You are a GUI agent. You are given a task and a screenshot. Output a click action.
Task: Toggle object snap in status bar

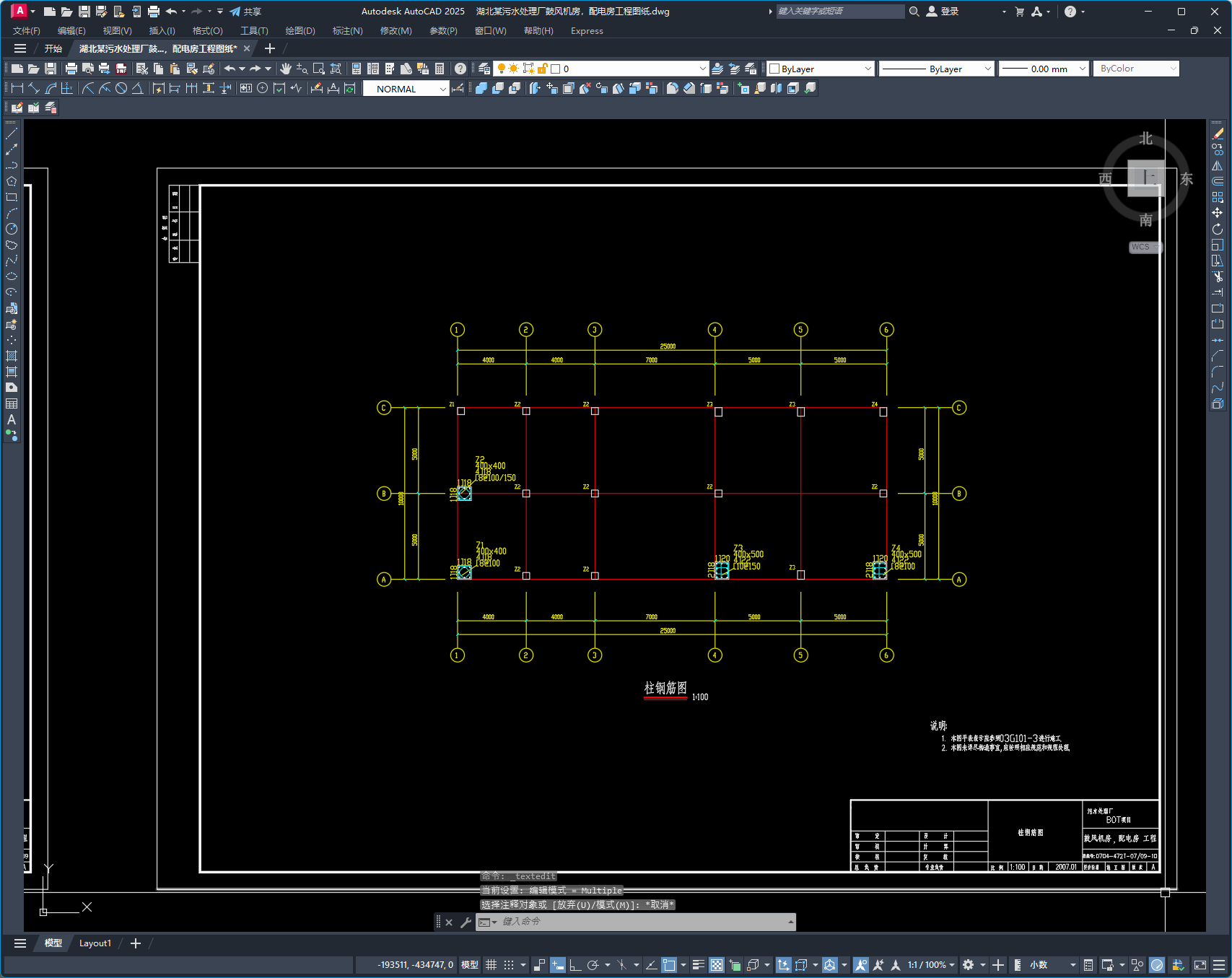click(x=669, y=965)
